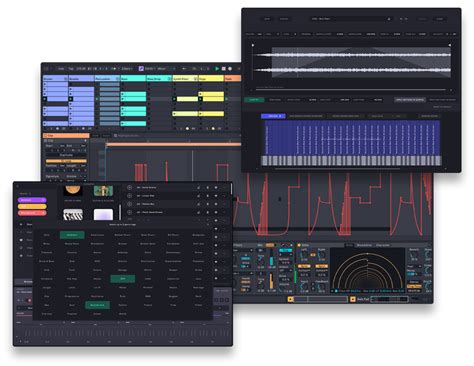This screenshot has height=366, width=474.
Task: Stop playback with the square transport button
Action: coord(224,69)
